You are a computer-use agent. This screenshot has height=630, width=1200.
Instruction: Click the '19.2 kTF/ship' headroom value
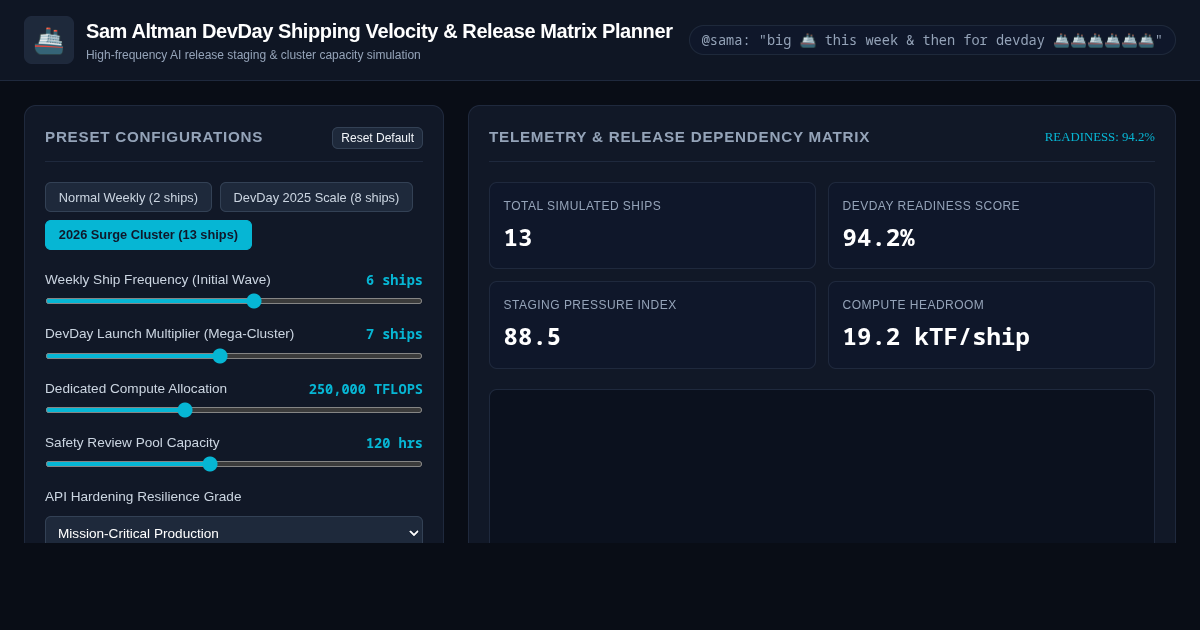936,337
